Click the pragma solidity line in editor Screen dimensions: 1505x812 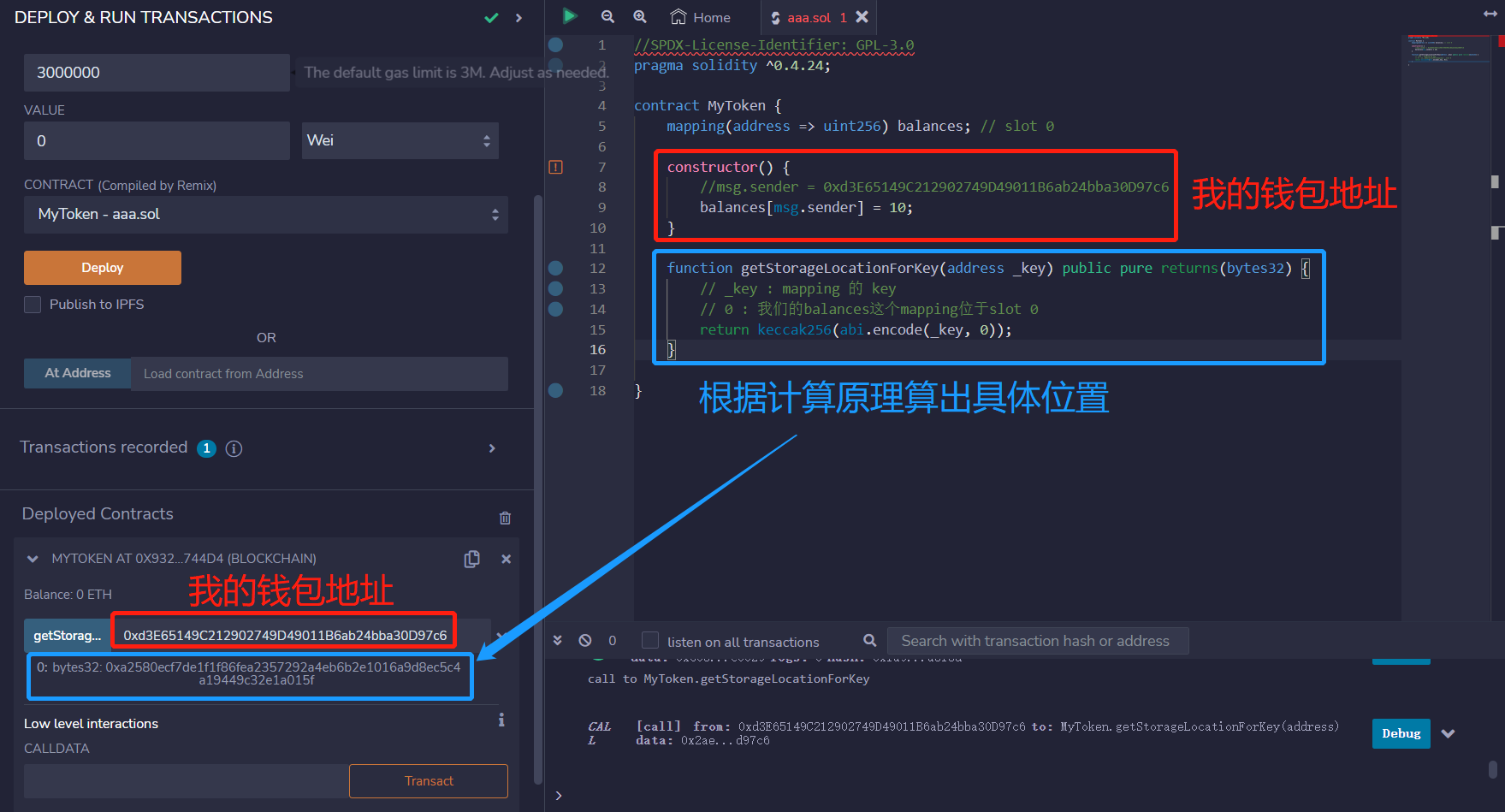point(732,65)
